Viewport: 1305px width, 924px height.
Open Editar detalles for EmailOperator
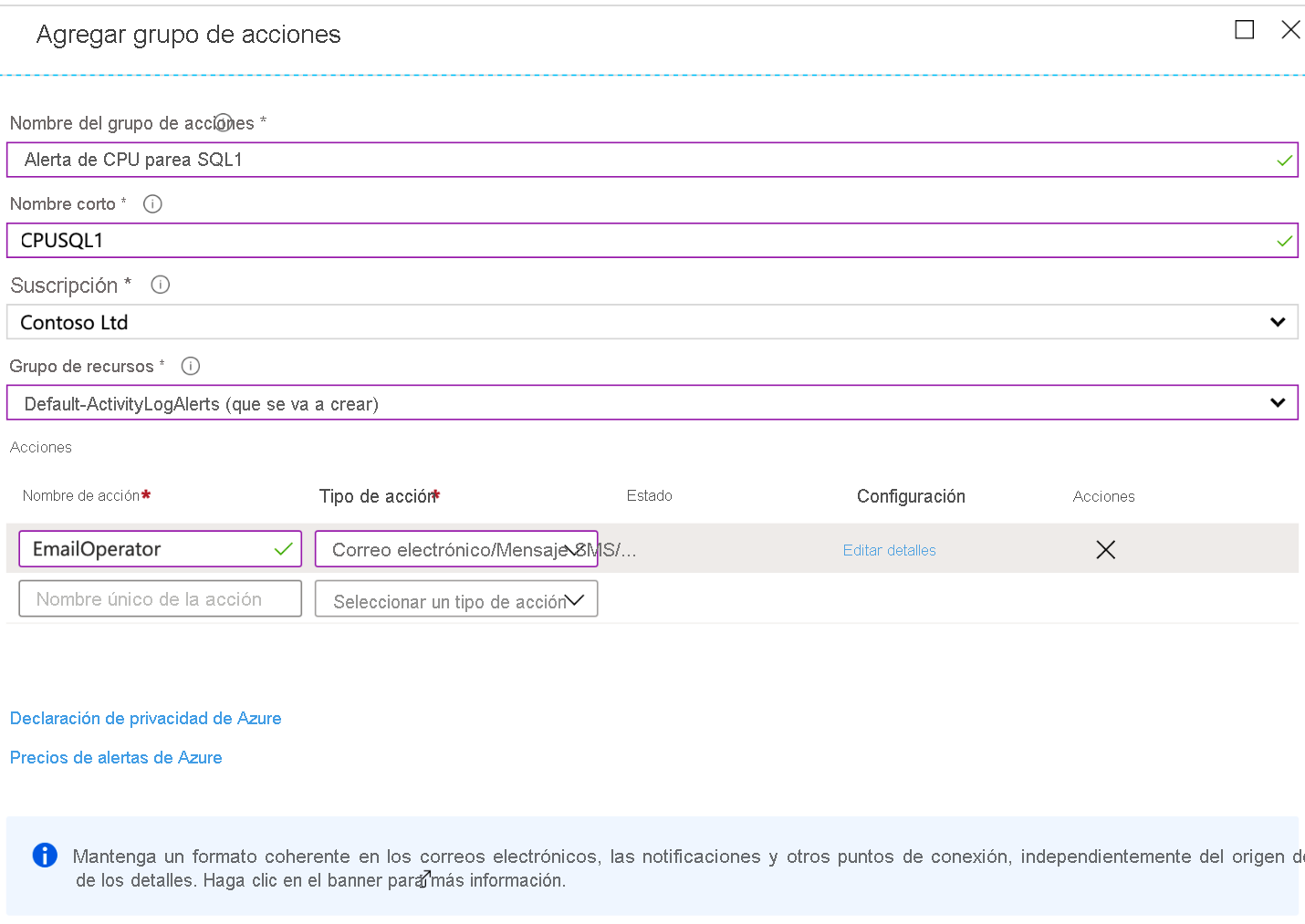[890, 550]
